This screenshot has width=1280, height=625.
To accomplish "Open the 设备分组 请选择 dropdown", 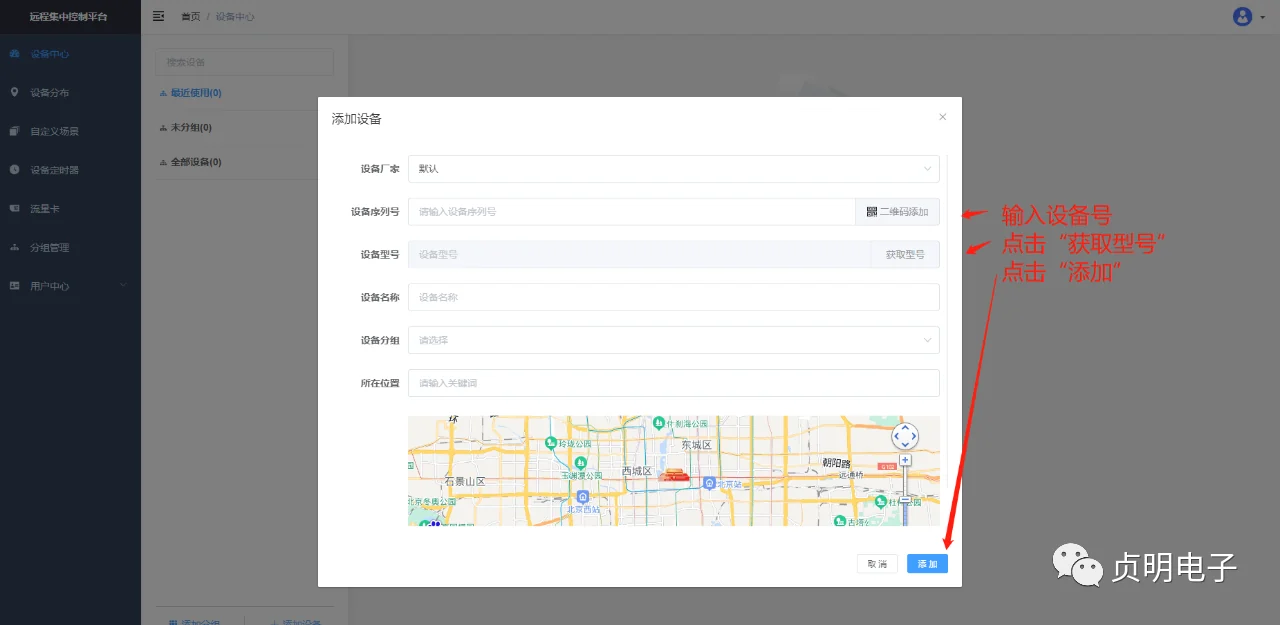I will (x=673, y=340).
